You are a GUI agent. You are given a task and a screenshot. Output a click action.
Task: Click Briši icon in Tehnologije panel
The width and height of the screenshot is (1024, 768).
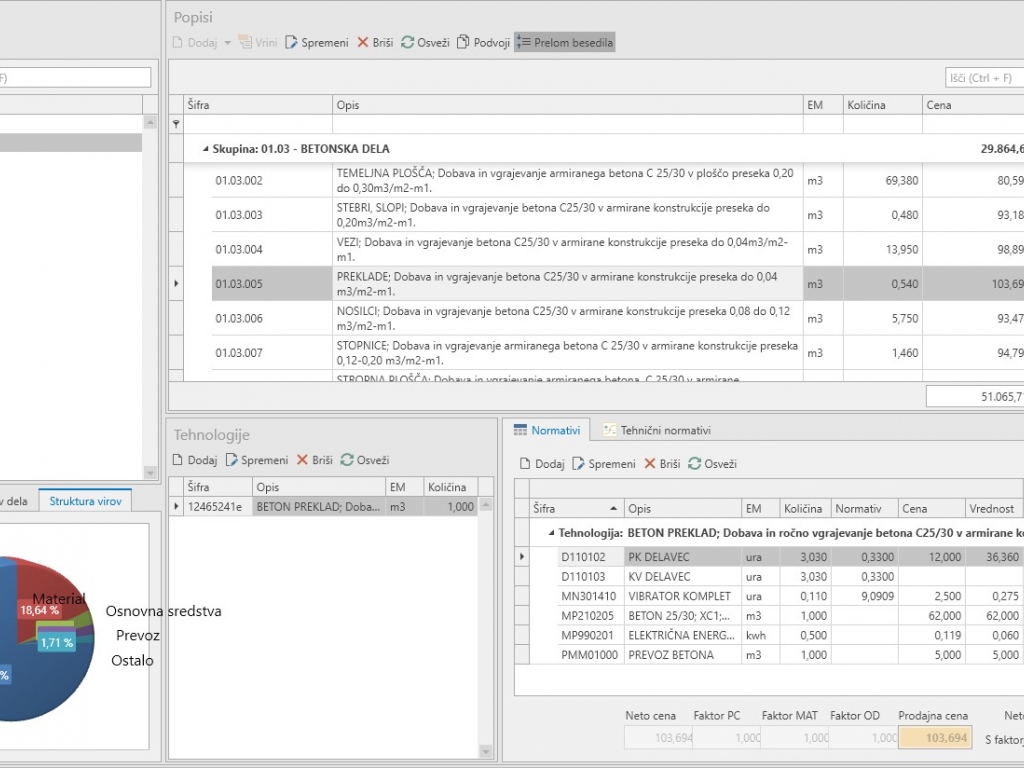pyautogui.click(x=302, y=460)
